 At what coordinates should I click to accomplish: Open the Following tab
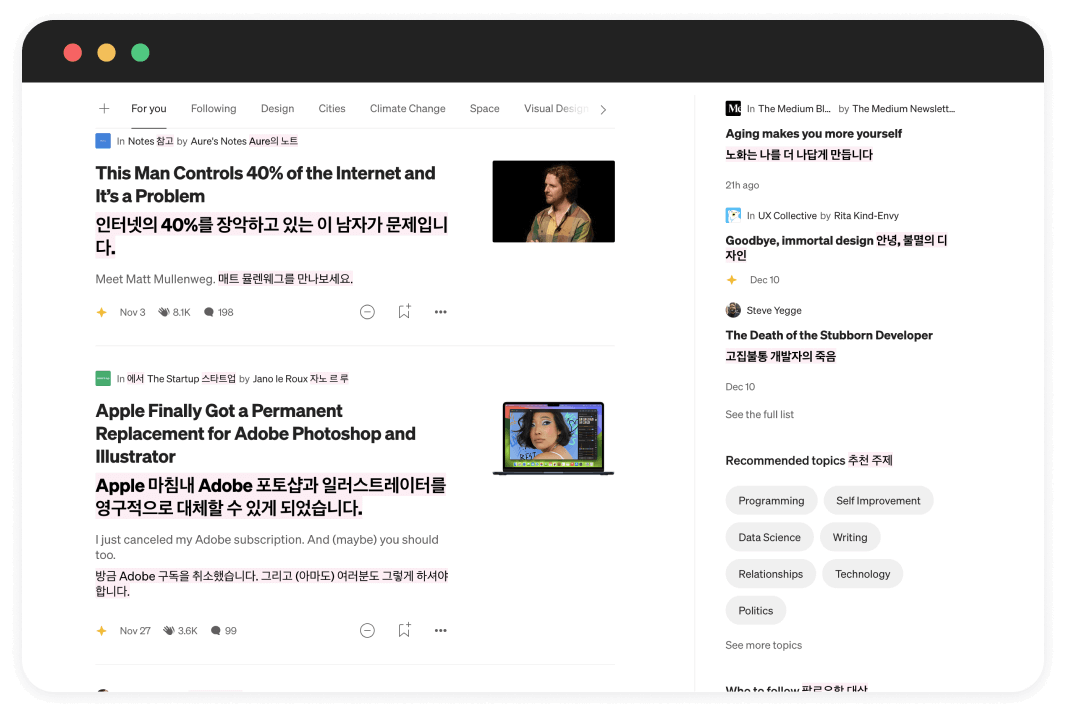click(x=213, y=109)
